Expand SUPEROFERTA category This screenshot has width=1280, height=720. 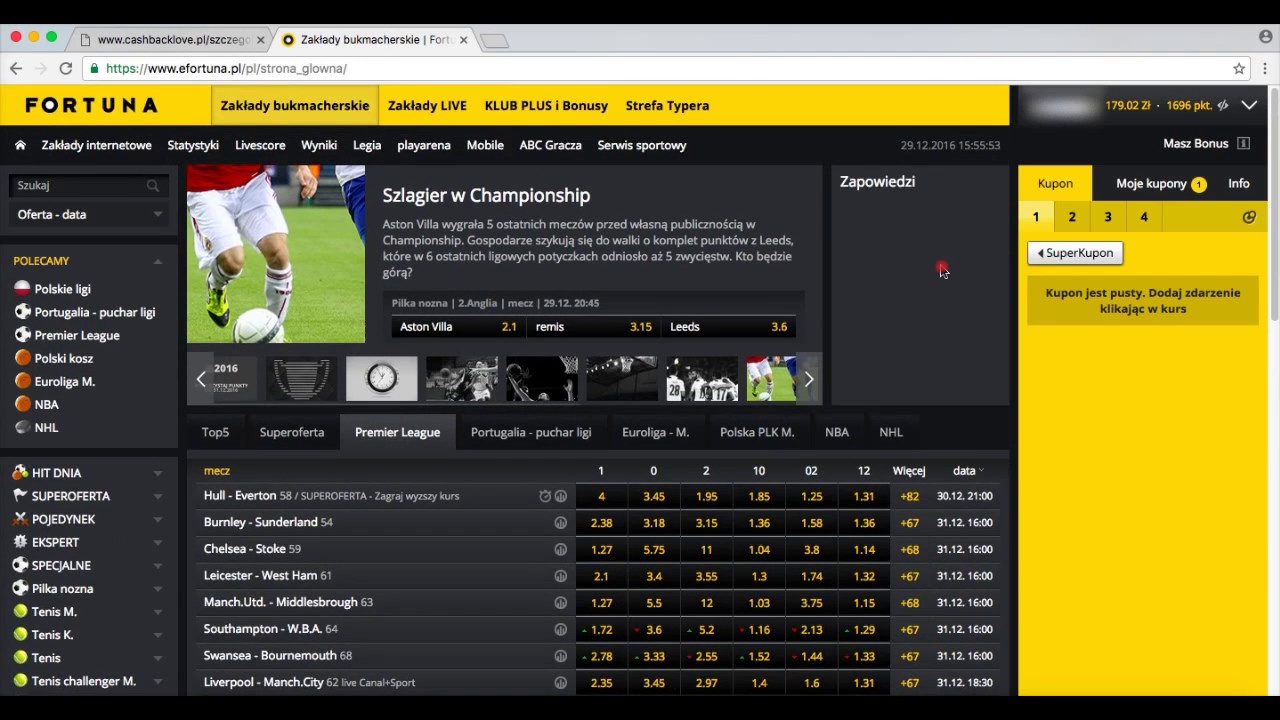(157, 496)
